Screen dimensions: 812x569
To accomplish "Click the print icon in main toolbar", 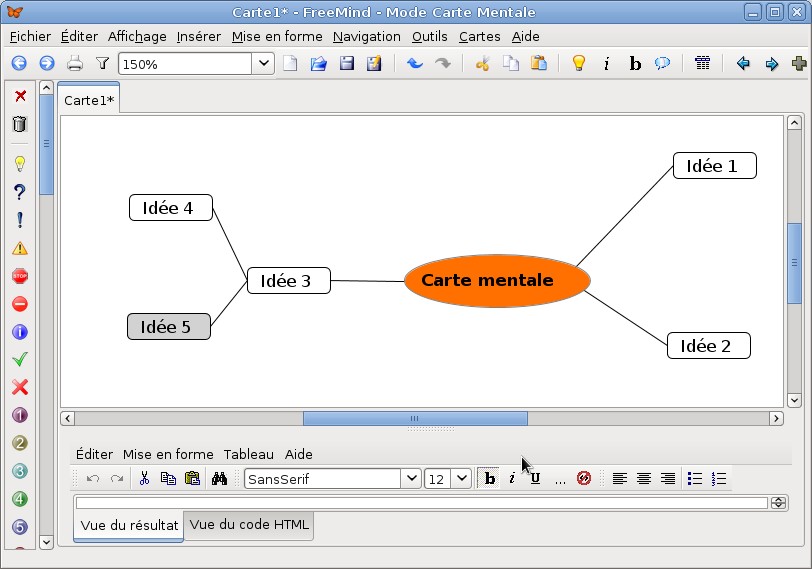I will tap(75, 64).
